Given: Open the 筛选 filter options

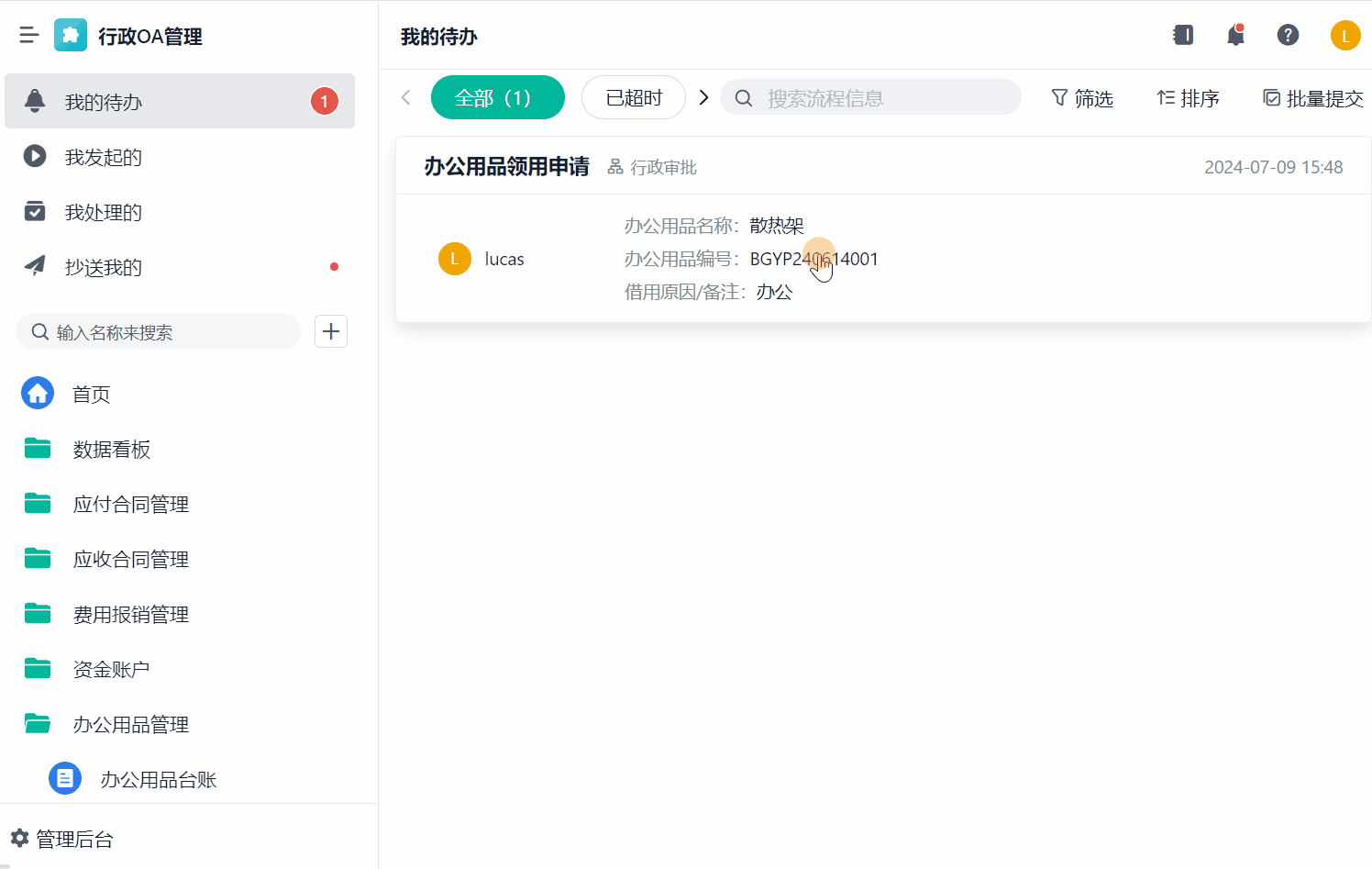Looking at the screenshot, I should pos(1082,98).
